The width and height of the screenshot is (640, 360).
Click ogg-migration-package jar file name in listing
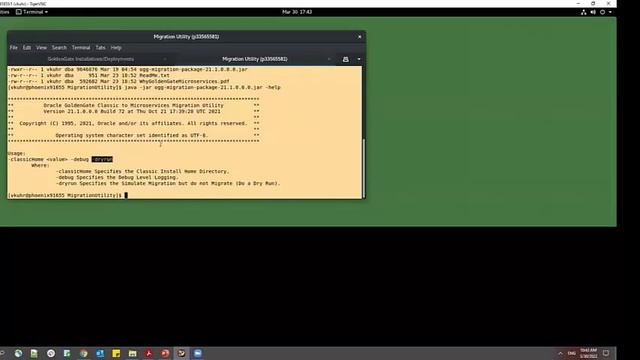193,69
